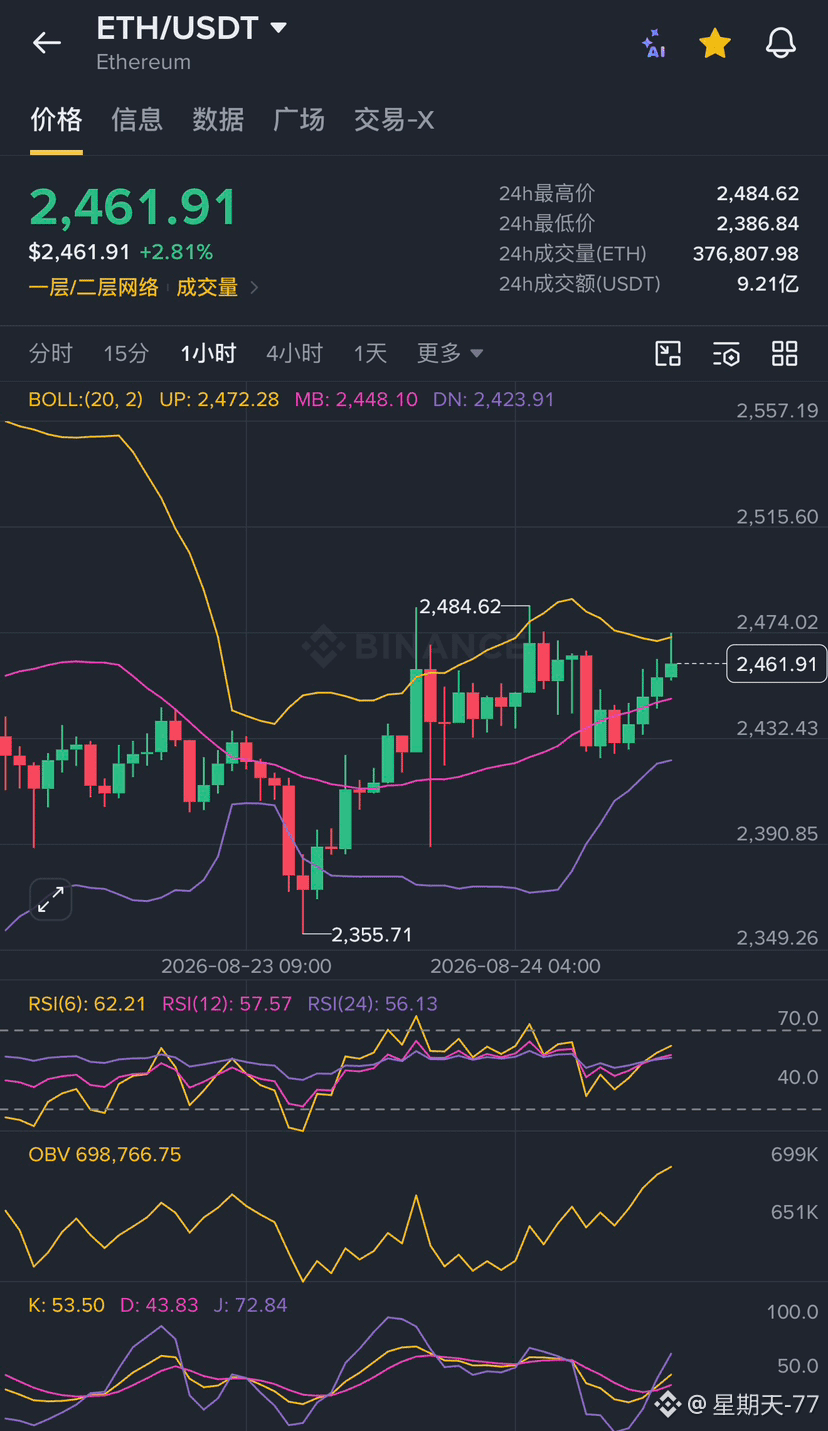828x1431 pixels.
Task: Tap the J: 72.84 value
Action: pos(250,1305)
